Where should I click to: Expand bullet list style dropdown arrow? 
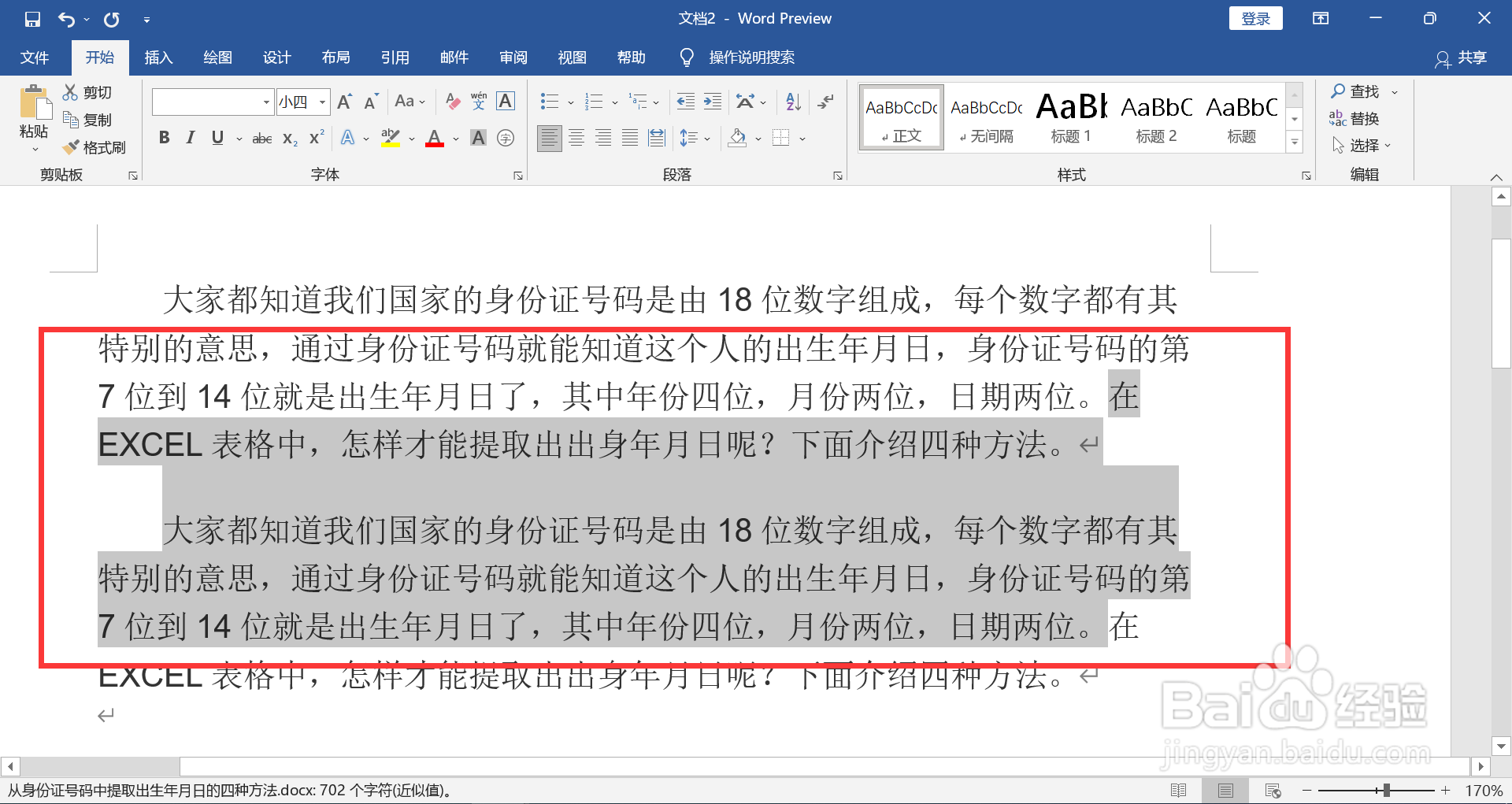coord(571,102)
